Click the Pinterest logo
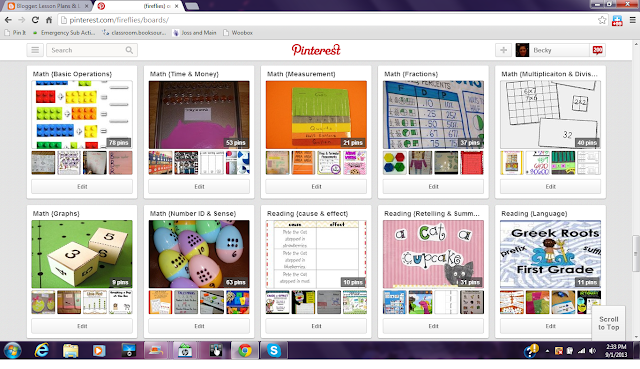Screen dimensions: 640x369 (x=316, y=50)
